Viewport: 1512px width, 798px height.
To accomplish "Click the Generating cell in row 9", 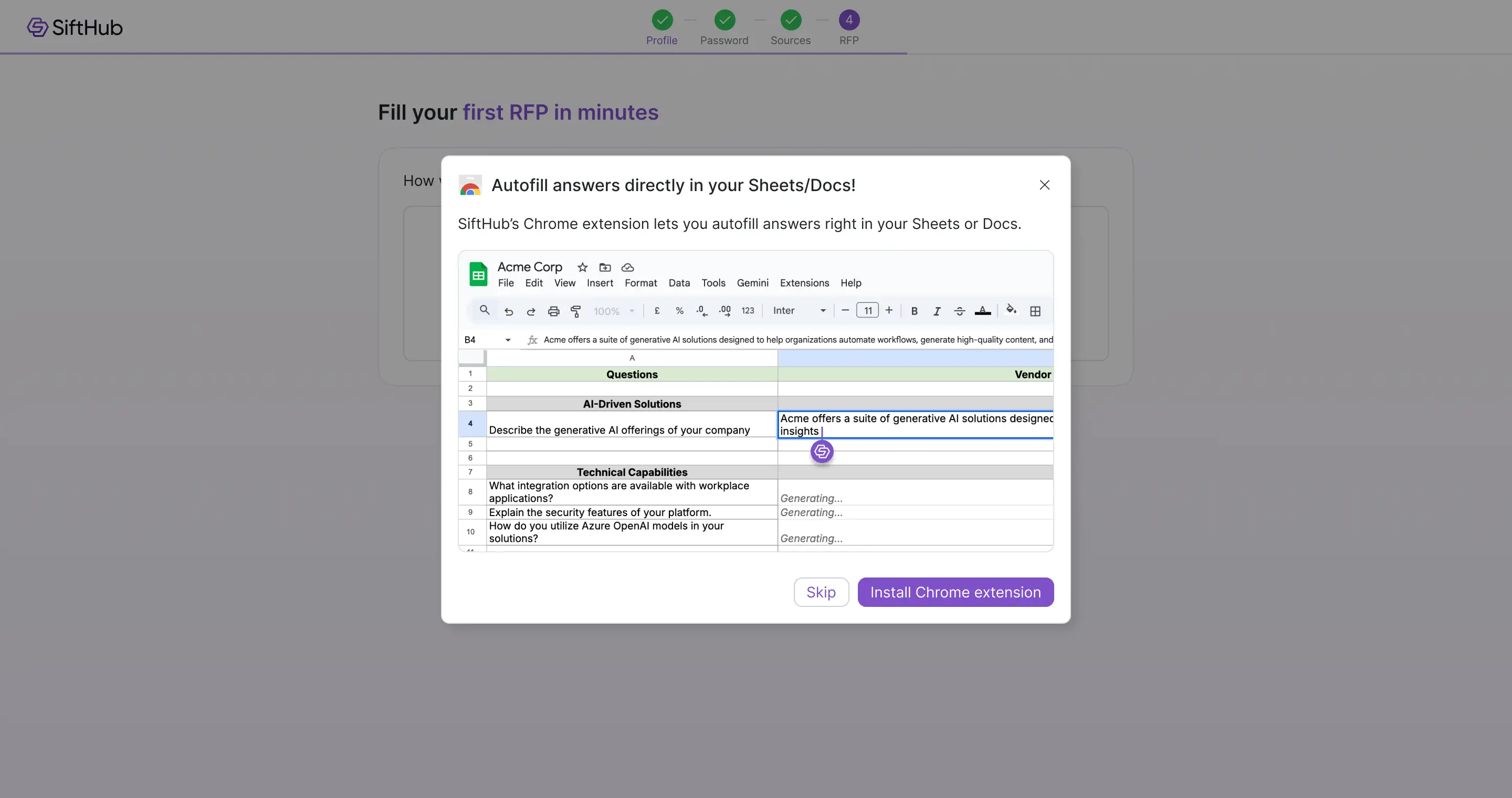I will [915, 512].
